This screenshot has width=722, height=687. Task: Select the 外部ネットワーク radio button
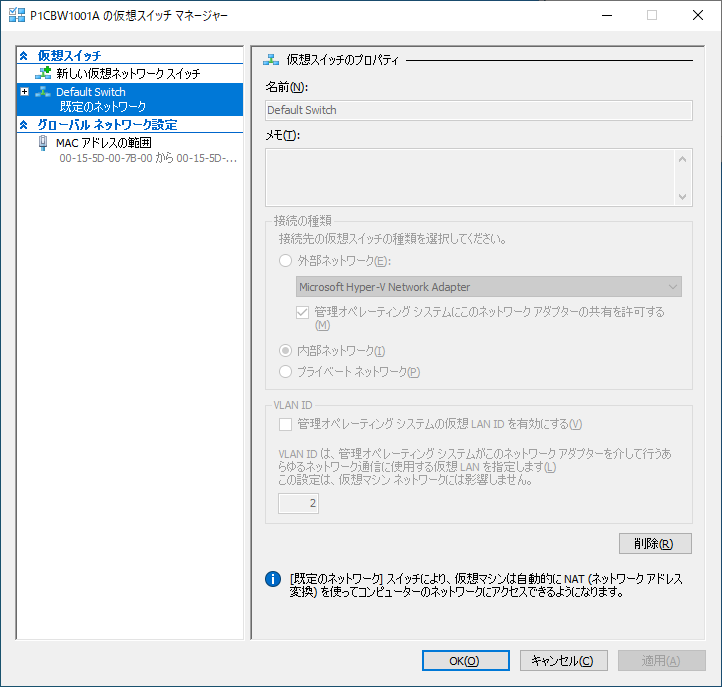(x=285, y=261)
